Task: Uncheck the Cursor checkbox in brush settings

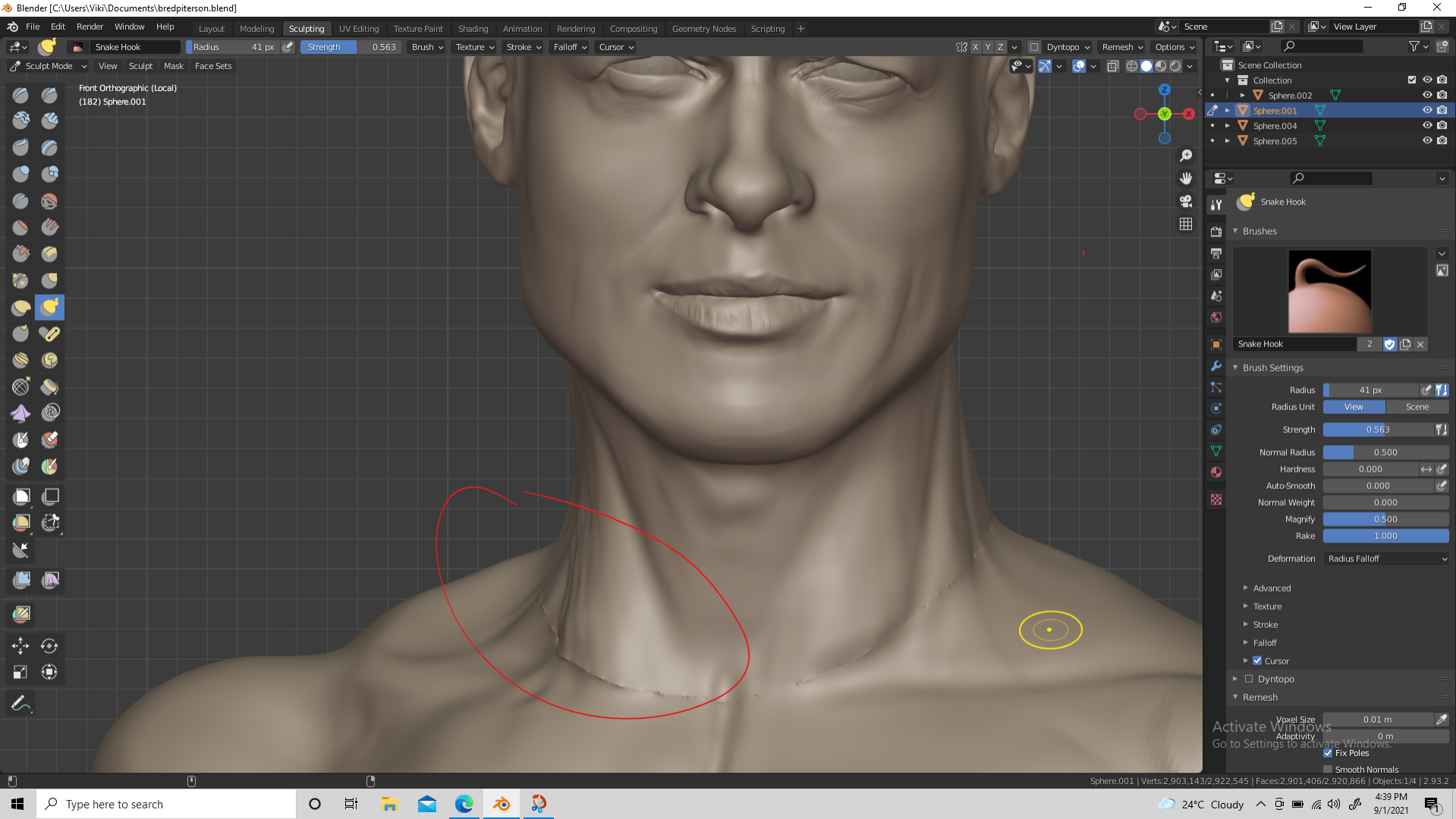Action: (1257, 661)
